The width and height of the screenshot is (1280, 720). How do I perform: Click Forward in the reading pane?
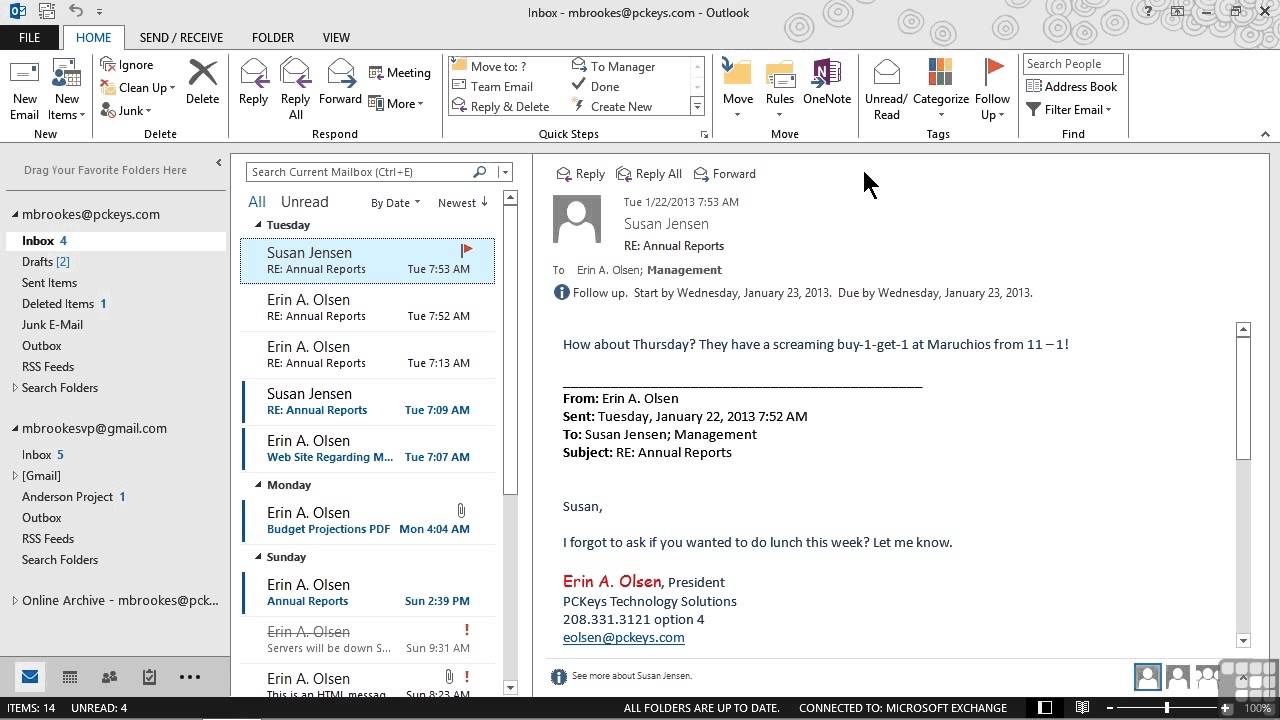(x=724, y=174)
